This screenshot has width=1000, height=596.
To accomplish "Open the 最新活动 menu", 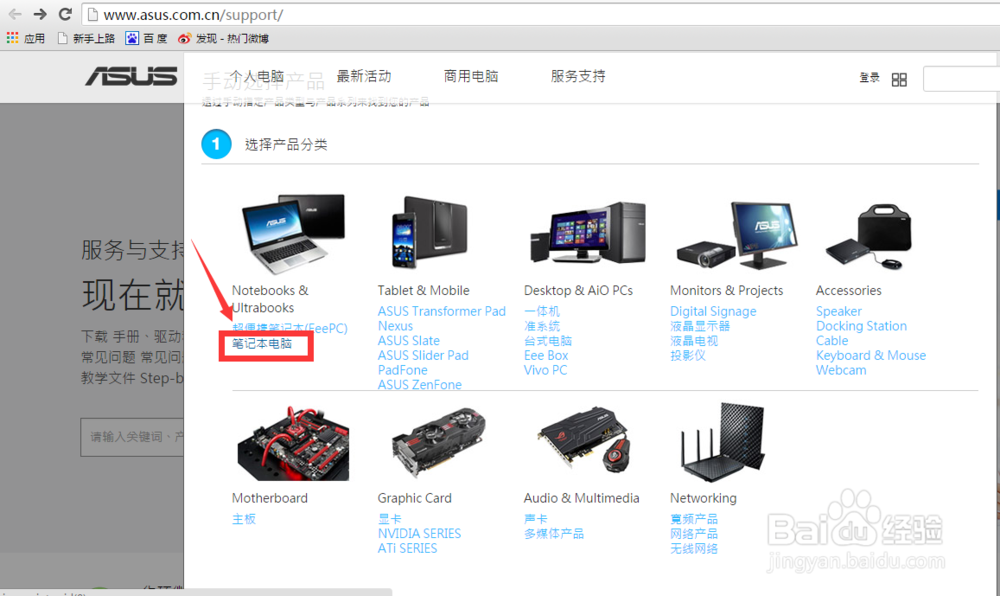I will click(x=364, y=76).
